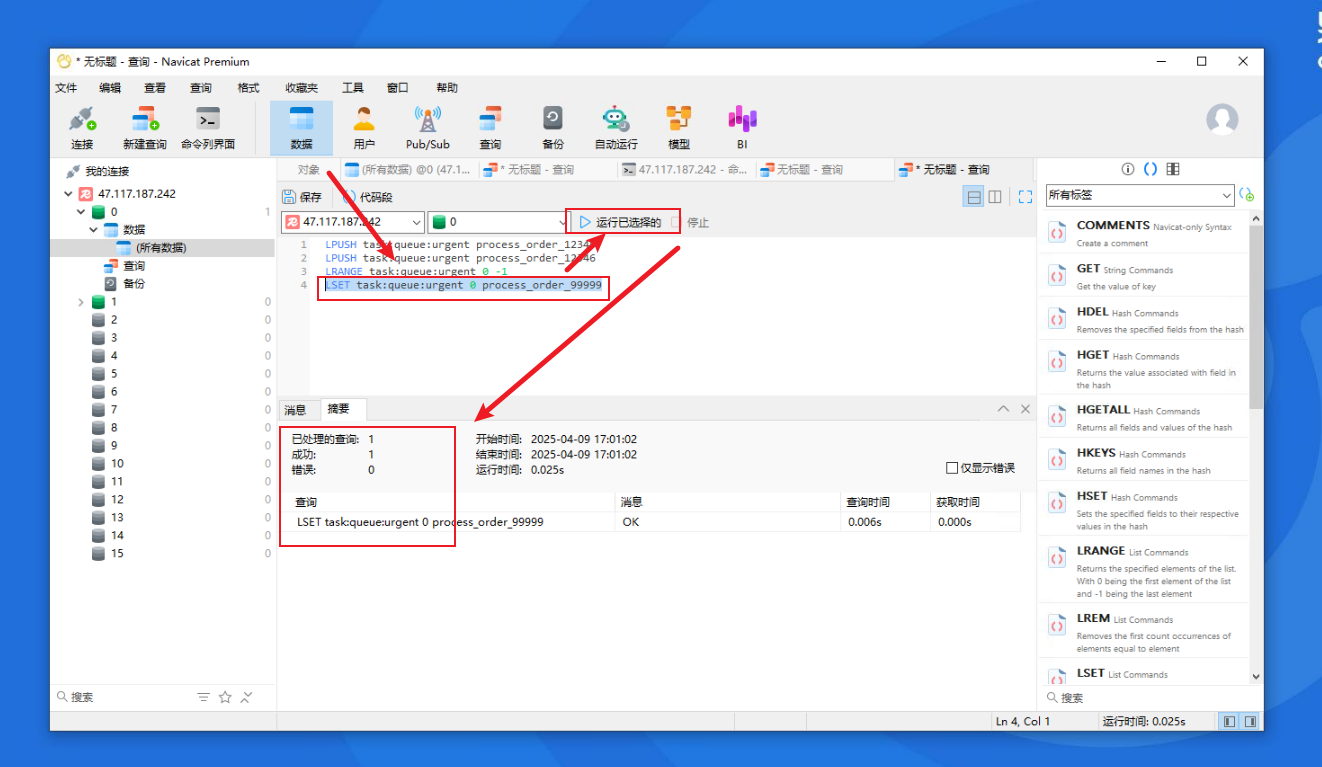Show the third pane icon in right panel
Screen dimensions: 1322x767
pyautogui.click(x=1173, y=169)
